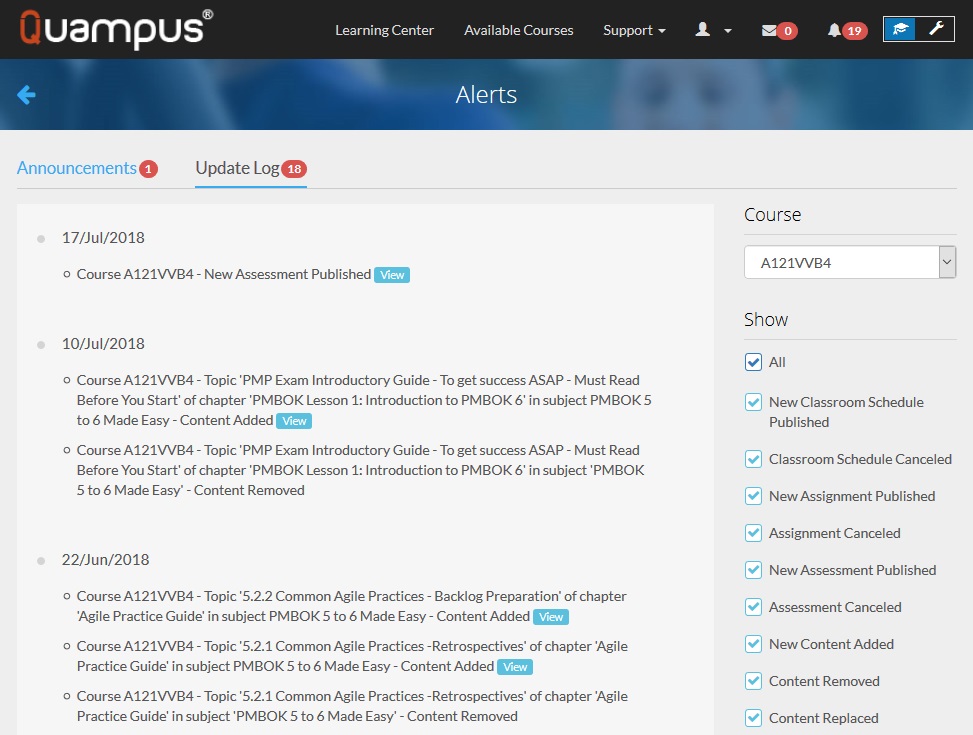
Task: Select the Update Log tab
Action: point(238,168)
